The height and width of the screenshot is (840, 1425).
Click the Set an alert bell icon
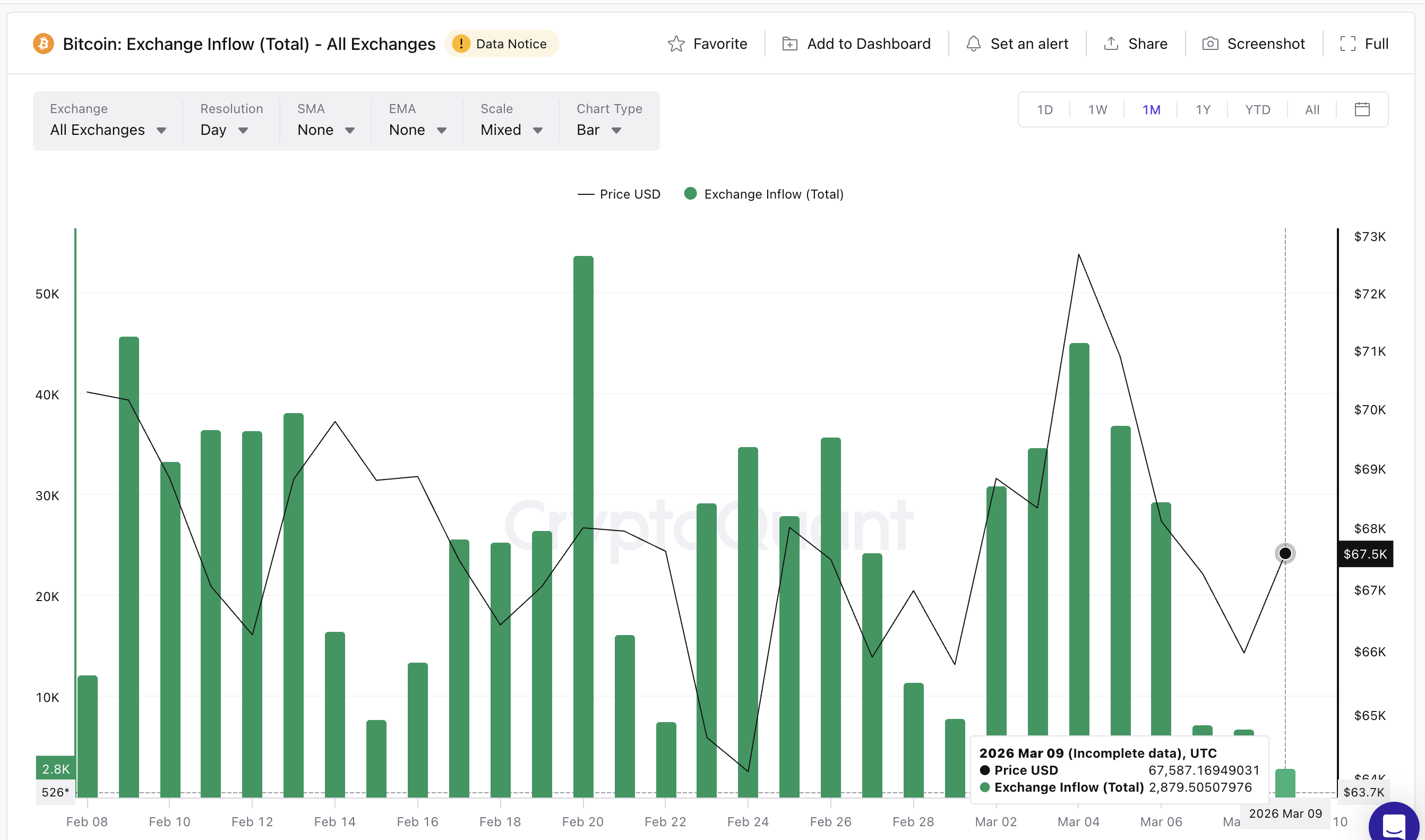(973, 44)
